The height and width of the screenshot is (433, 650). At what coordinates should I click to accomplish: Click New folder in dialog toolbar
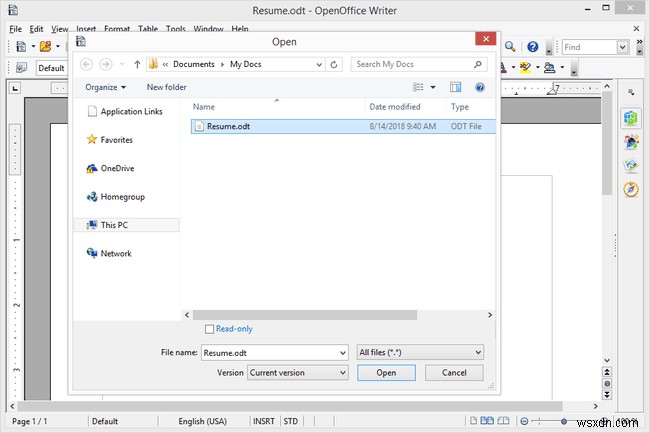coord(166,87)
